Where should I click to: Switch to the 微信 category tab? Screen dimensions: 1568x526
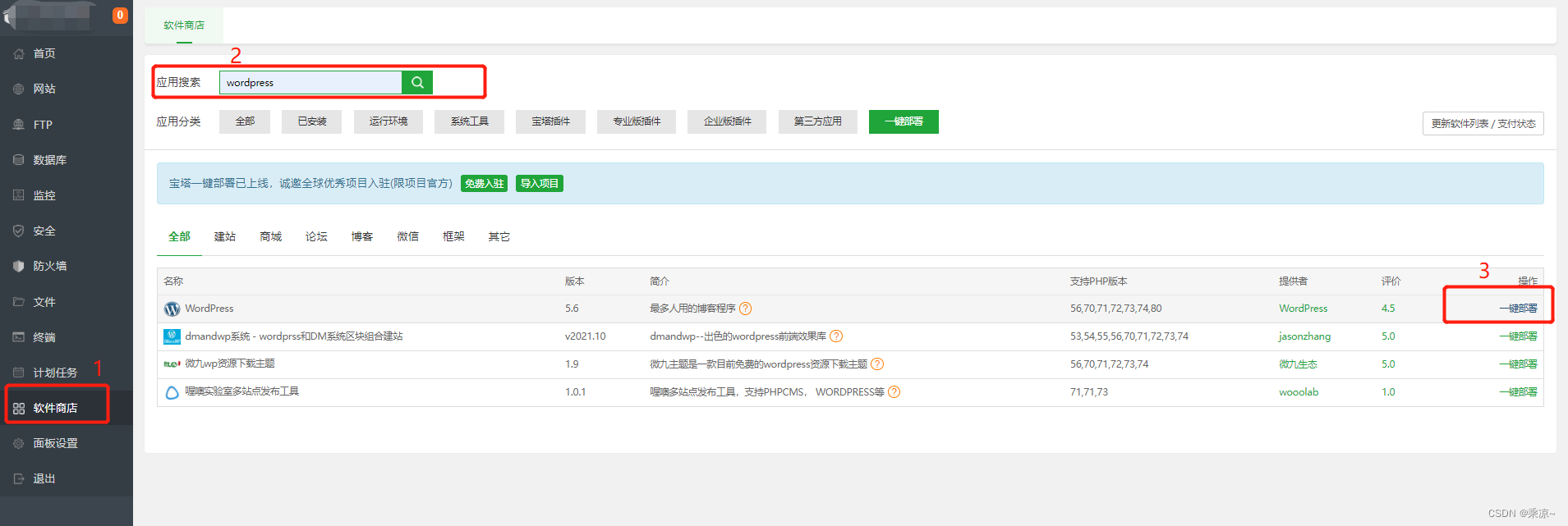407,236
